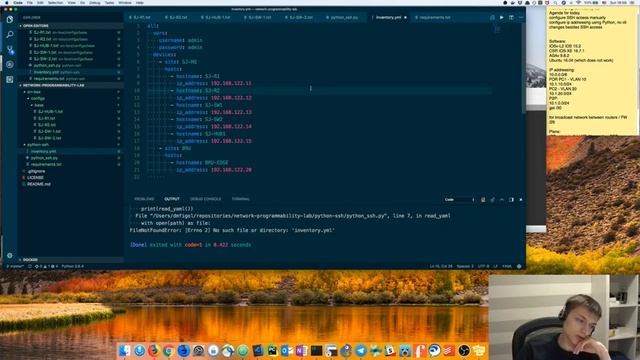The image size is (640, 360).
Task: Open the Source Control view
Action: tap(10, 49)
